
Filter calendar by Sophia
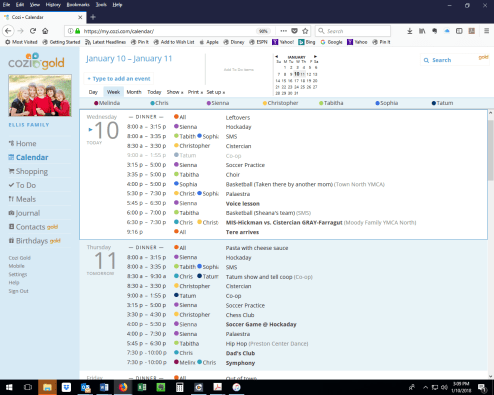click(387, 103)
